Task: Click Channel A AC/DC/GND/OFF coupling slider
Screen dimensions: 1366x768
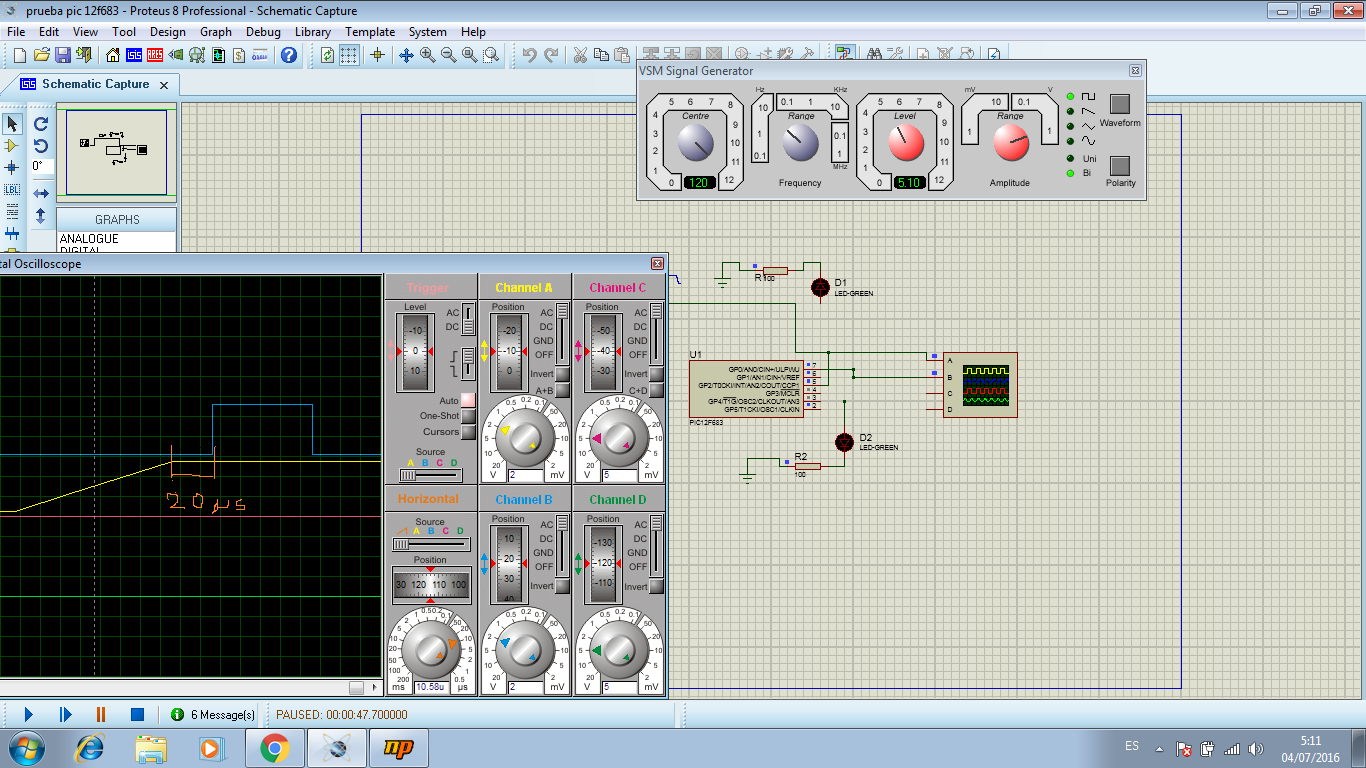Action: click(x=562, y=334)
